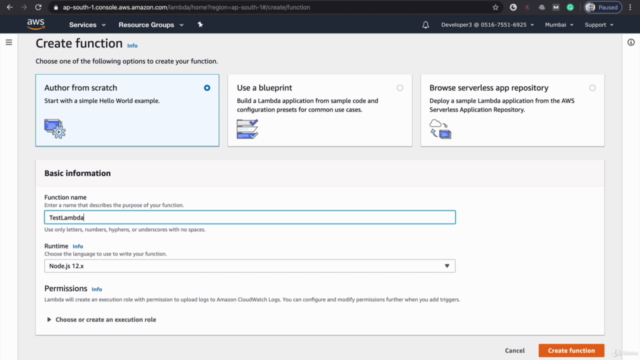This screenshot has height=360, width=640.
Task: Click the Paused profile button
Action: coord(602,7)
